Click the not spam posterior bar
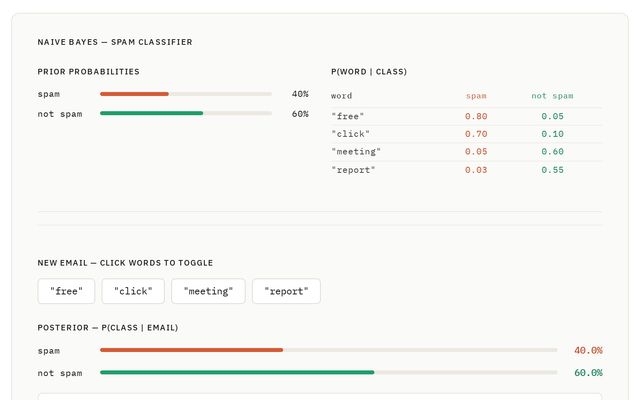640x400 pixels. tap(328, 372)
